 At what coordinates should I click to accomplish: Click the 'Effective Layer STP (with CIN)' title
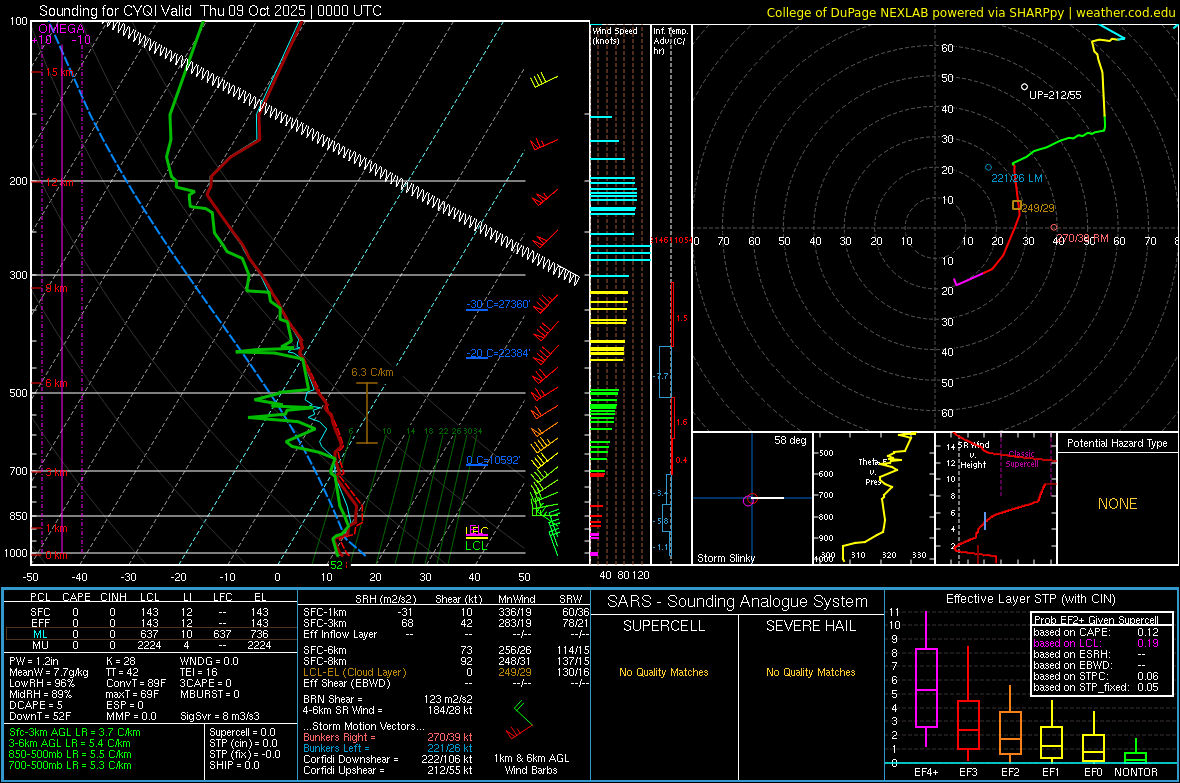[x=1030, y=599]
